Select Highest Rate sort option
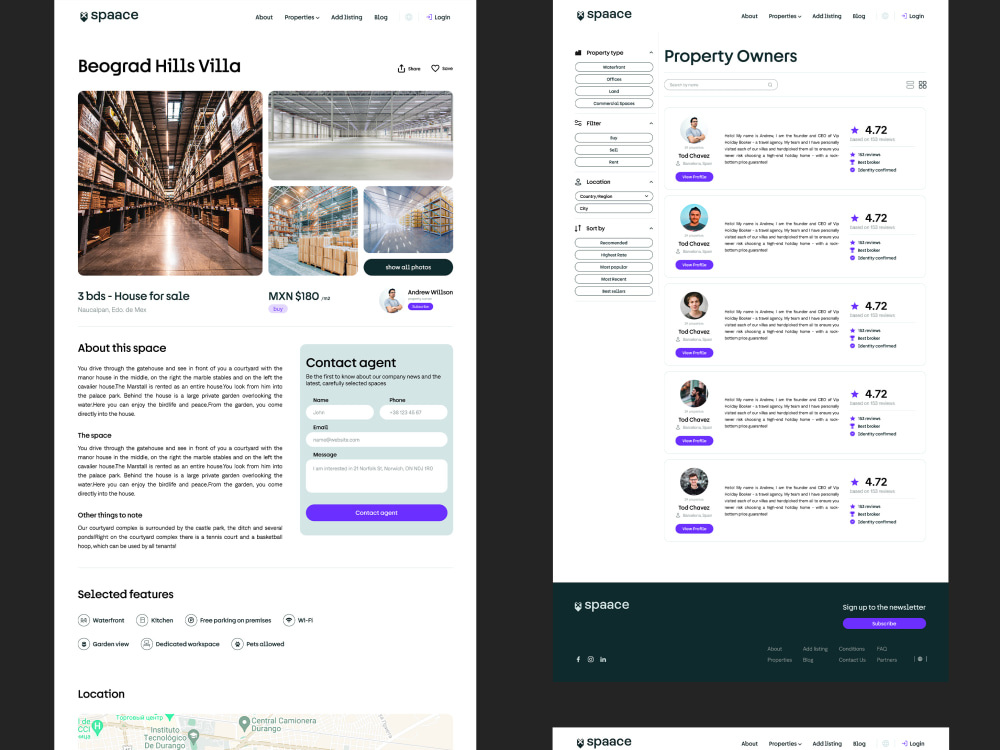The width and height of the screenshot is (1000, 750). click(614, 255)
